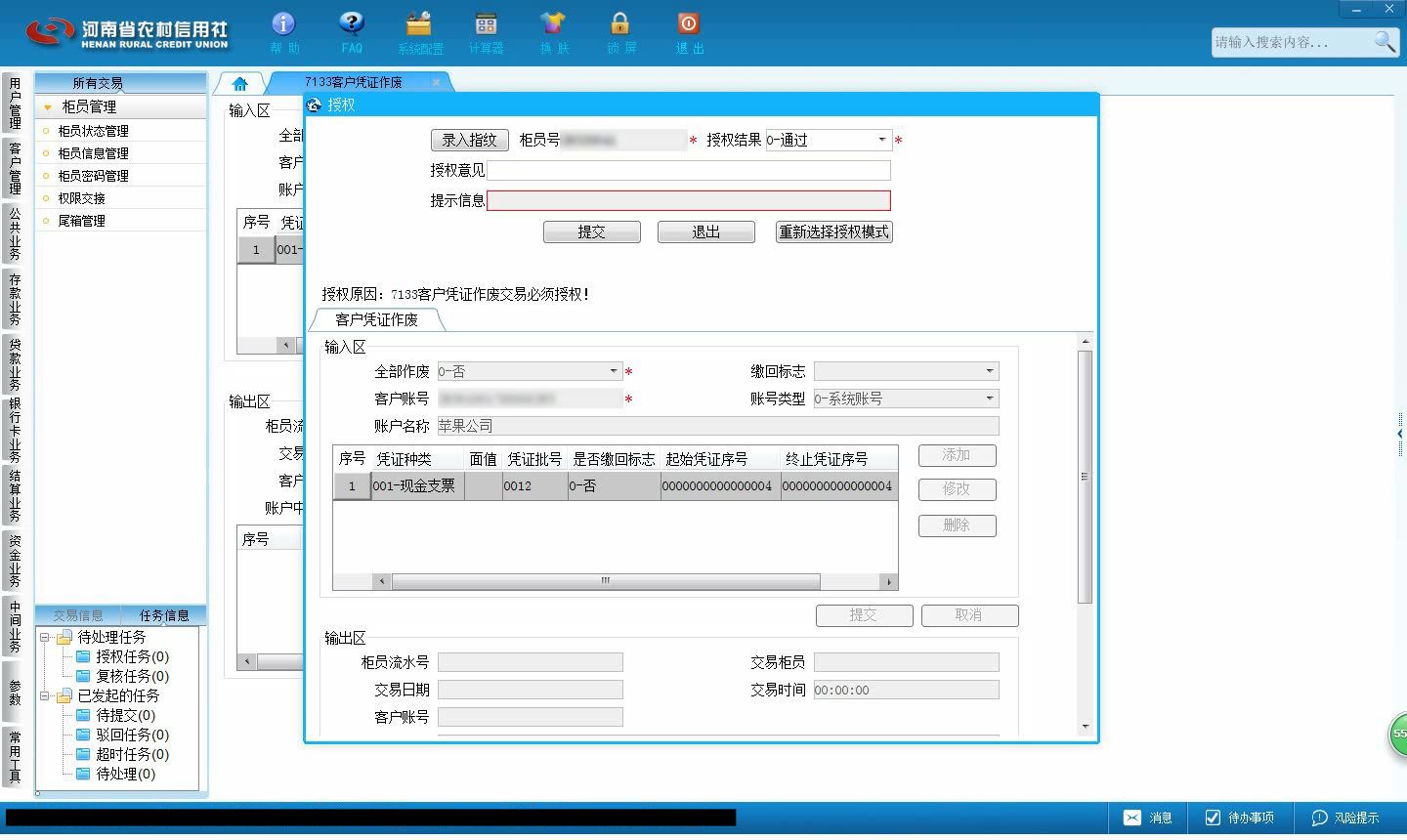The width and height of the screenshot is (1407, 840).
Task: Open 消息 messages in status bar
Action: tap(1148, 818)
